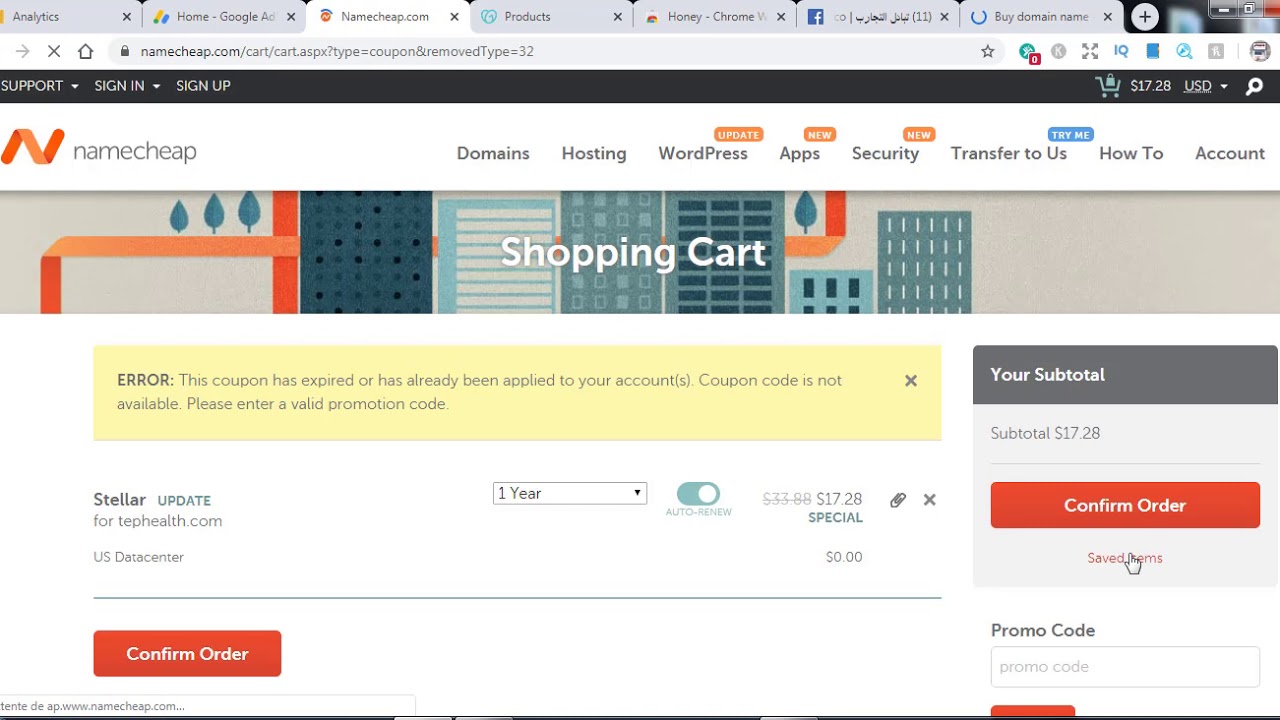Screen dimensions: 1280x720
Task: Open Transfer to Us menu
Action: point(1009,153)
